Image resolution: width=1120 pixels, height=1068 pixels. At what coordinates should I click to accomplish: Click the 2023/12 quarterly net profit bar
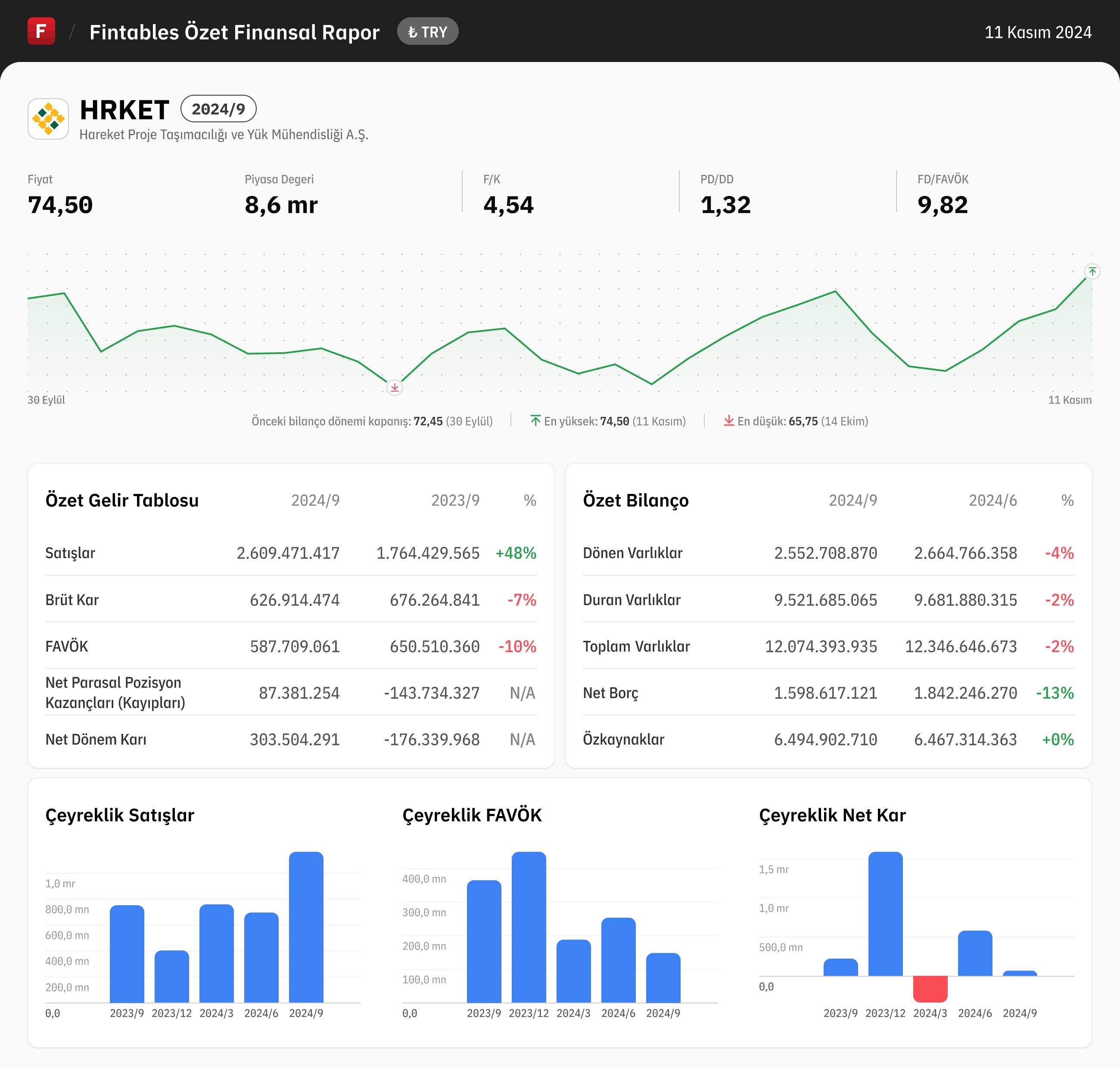pyautogui.click(x=885, y=914)
